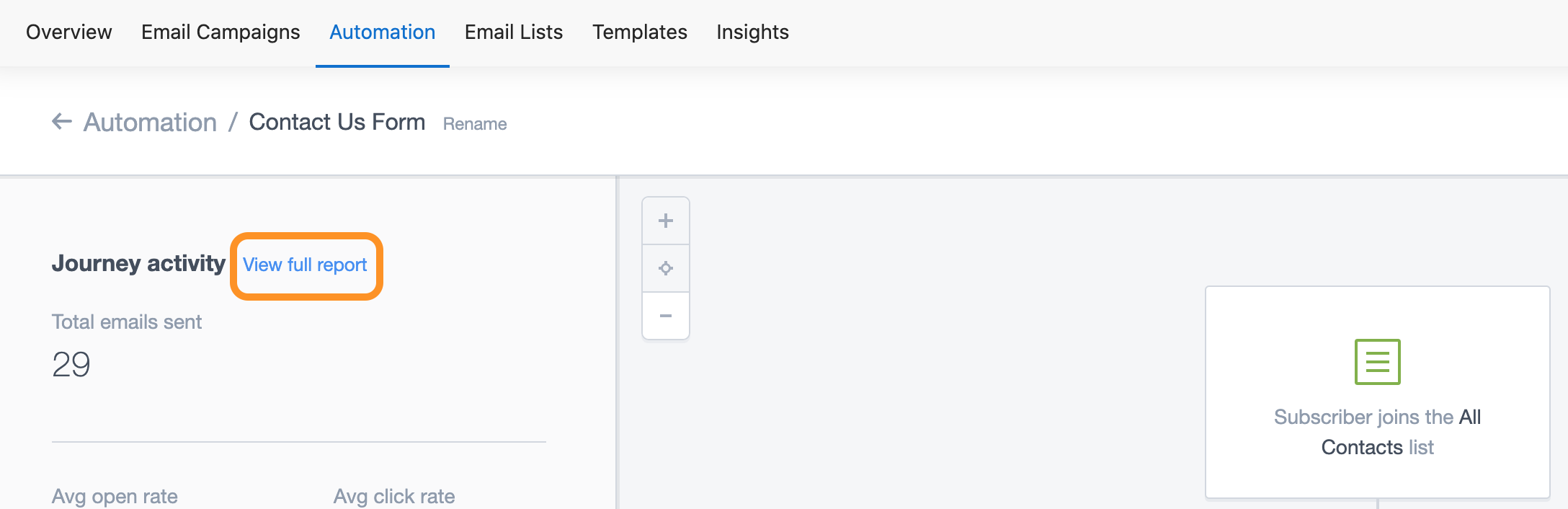Go to Email Lists tab
This screenshot has height=509, width=1568.
(514, 32)
